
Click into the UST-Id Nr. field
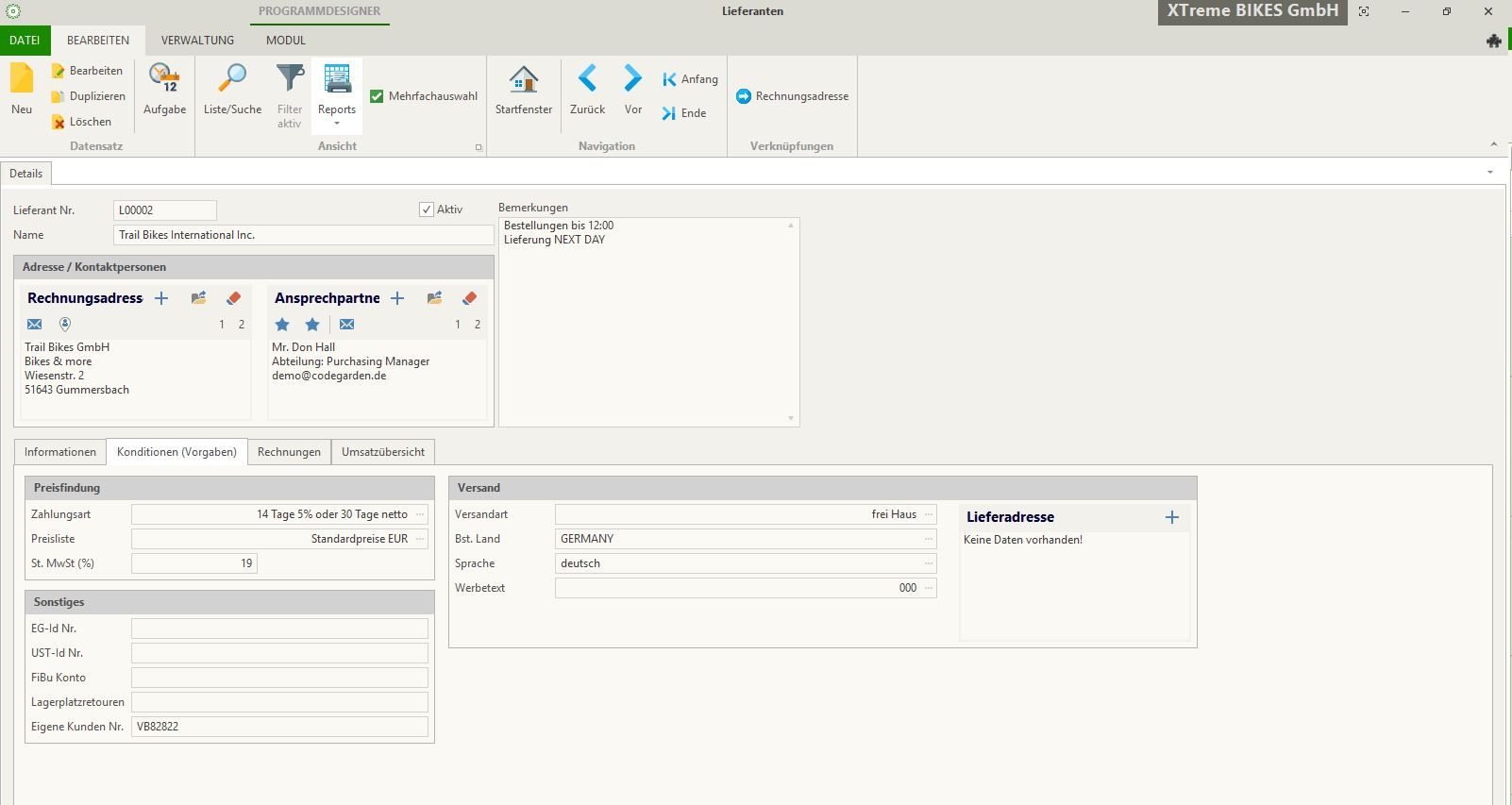pos(279,653)
